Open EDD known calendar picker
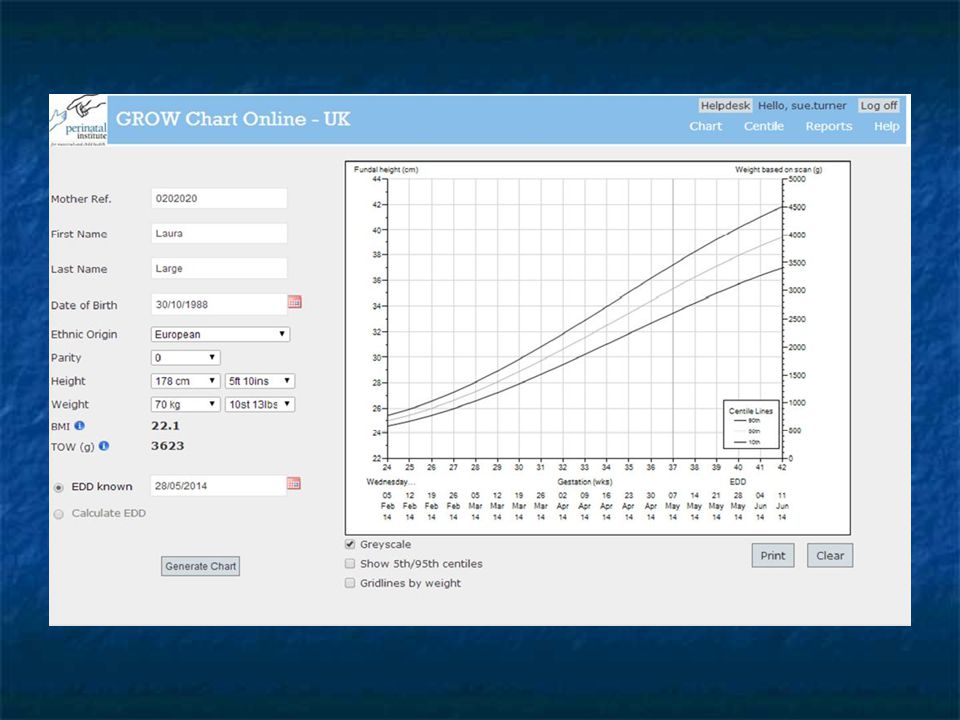 click(x=294, y=484)
